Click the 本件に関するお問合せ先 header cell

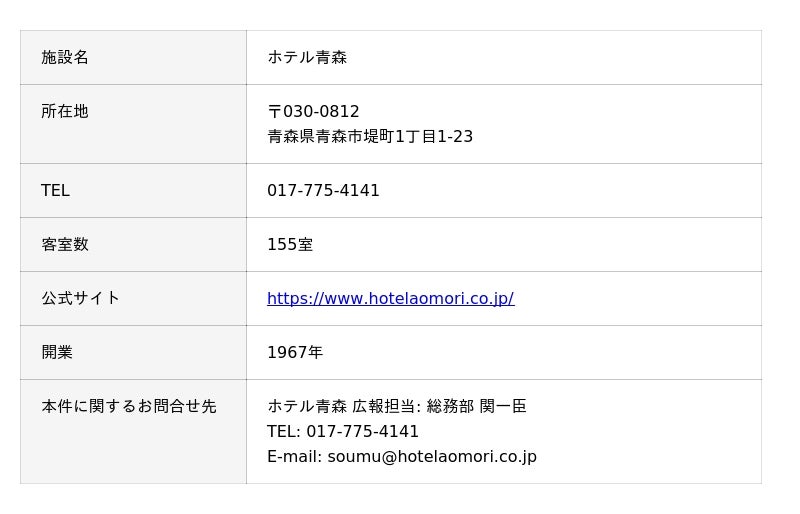pyautogui.click(x=129, y=406)
